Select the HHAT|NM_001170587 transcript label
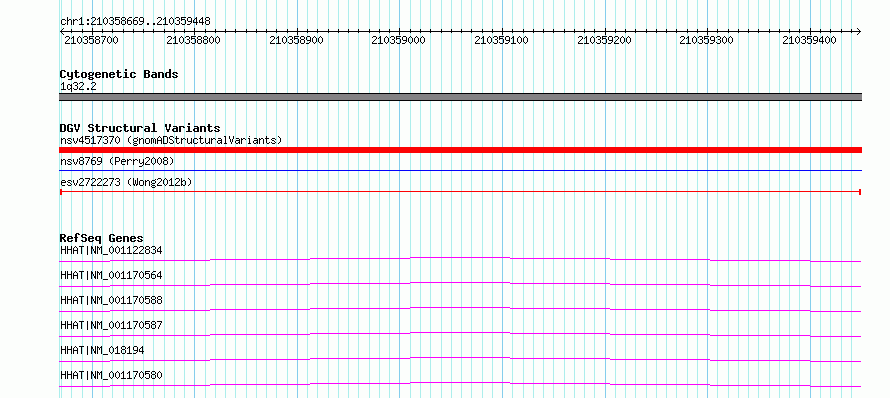The width and height of the screenshot is (890, 398). point(111,325)
